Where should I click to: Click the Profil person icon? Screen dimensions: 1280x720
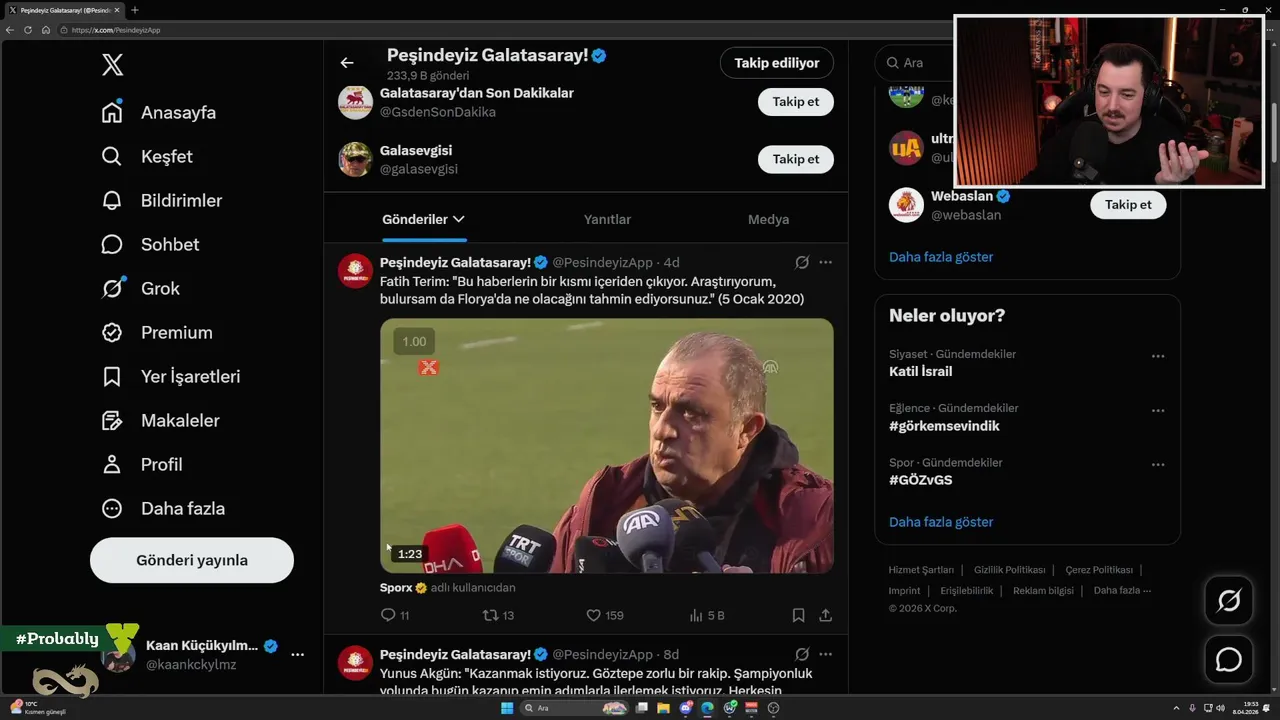(x=112, y=464)
